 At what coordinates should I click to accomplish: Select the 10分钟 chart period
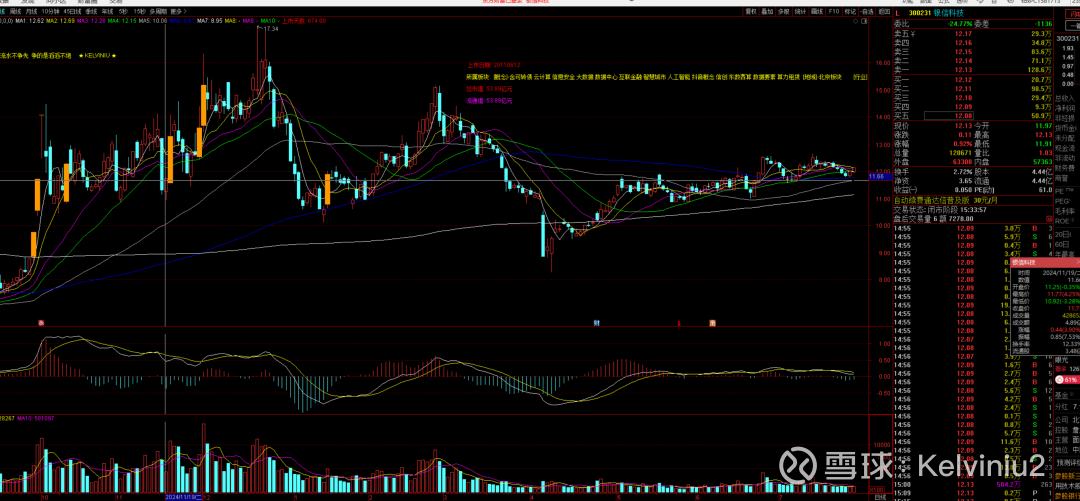(x=50, y=12)
